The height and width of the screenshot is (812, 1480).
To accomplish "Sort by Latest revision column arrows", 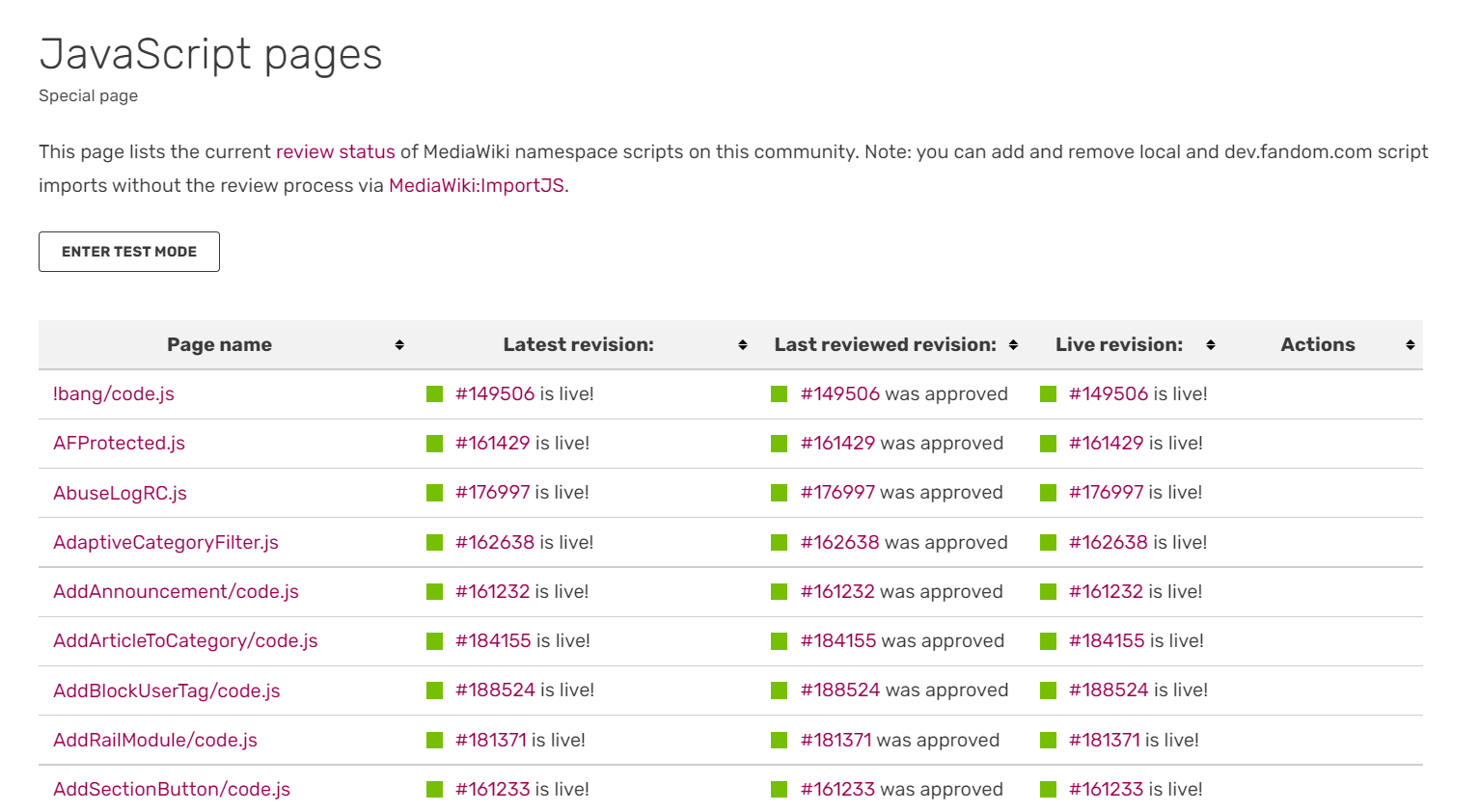I will pos(743,345).
